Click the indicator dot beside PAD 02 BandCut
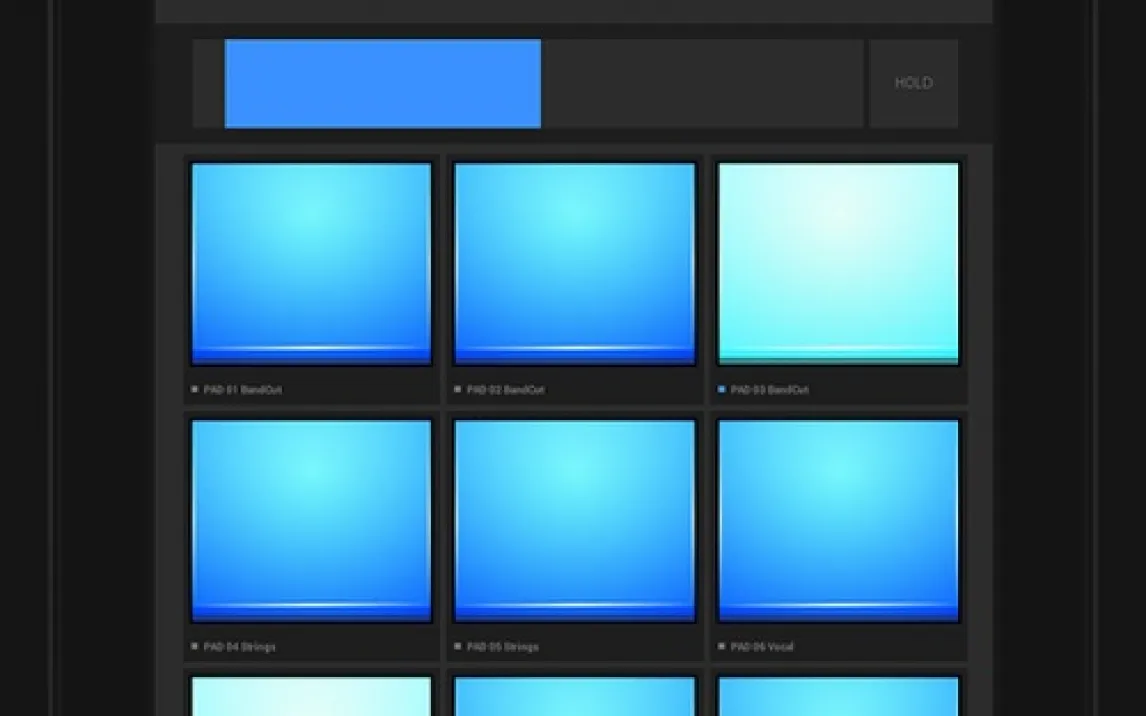1146x716 pixels. 458,389
